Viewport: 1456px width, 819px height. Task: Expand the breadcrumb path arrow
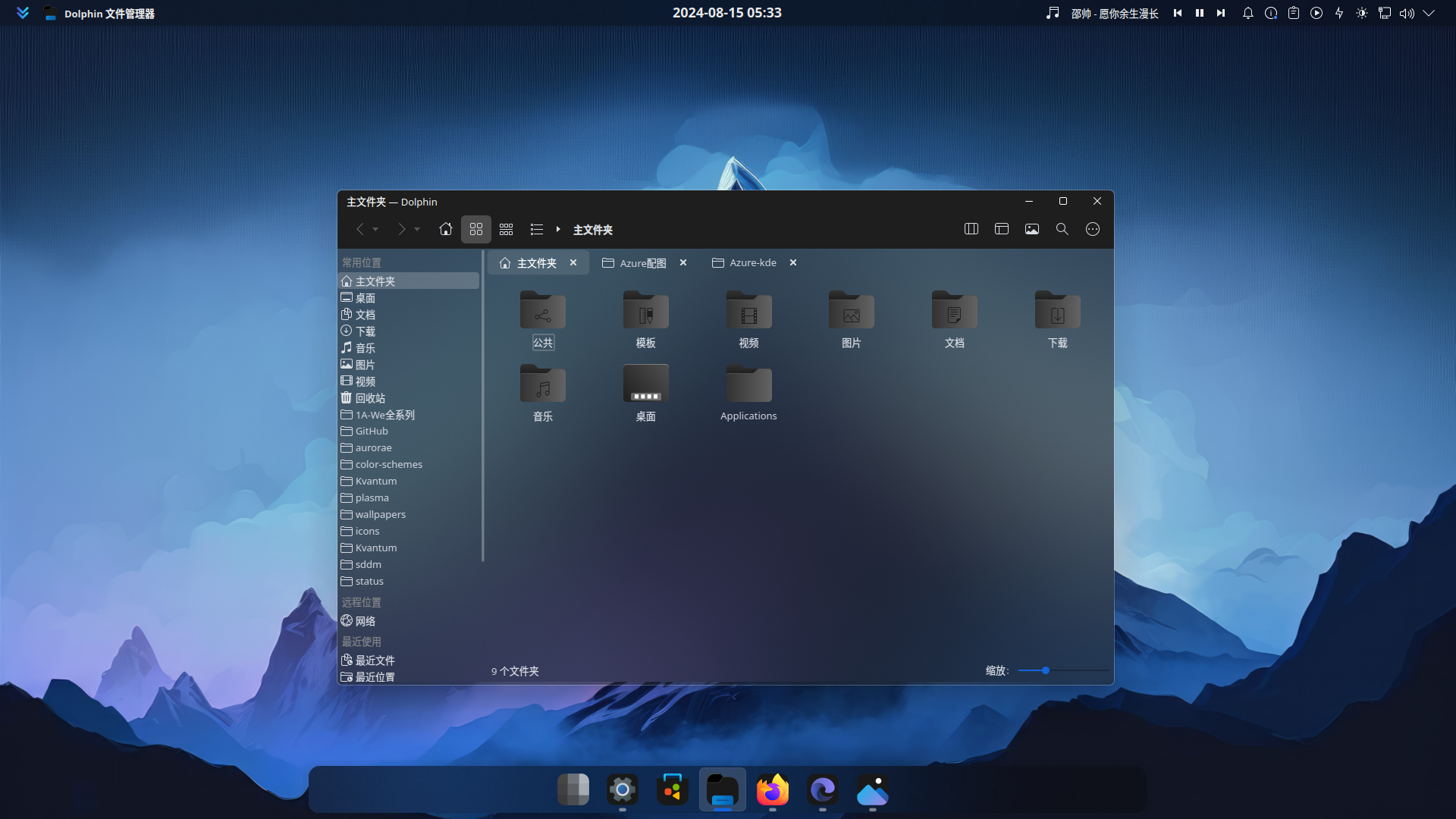pos(558,229)
